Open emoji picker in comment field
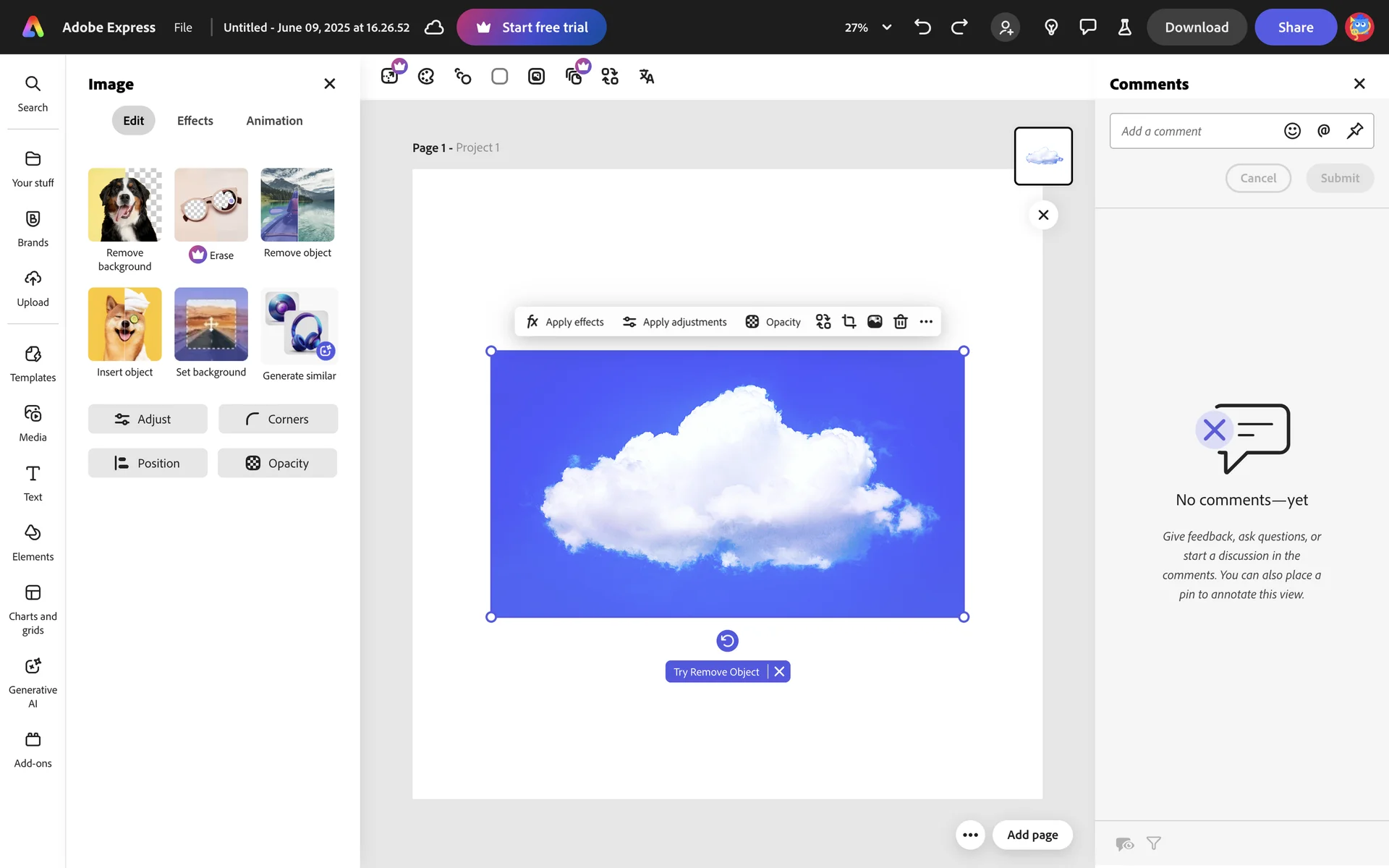1389x868 pixels. coord(1292,131)
